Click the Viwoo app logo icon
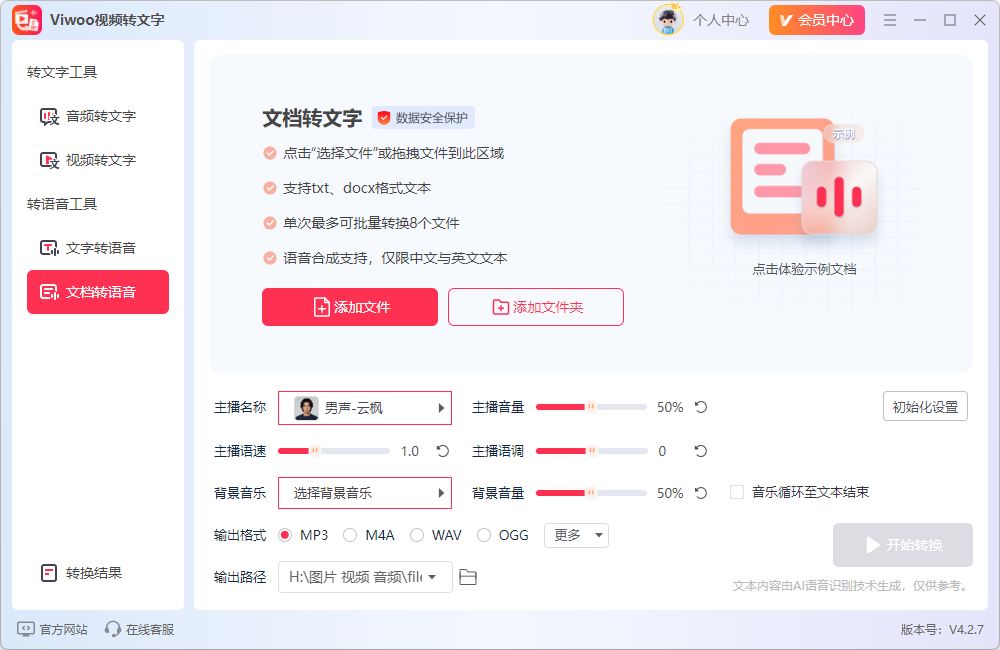The height and width of the screenshot is (650, 1000). [27, 20]
